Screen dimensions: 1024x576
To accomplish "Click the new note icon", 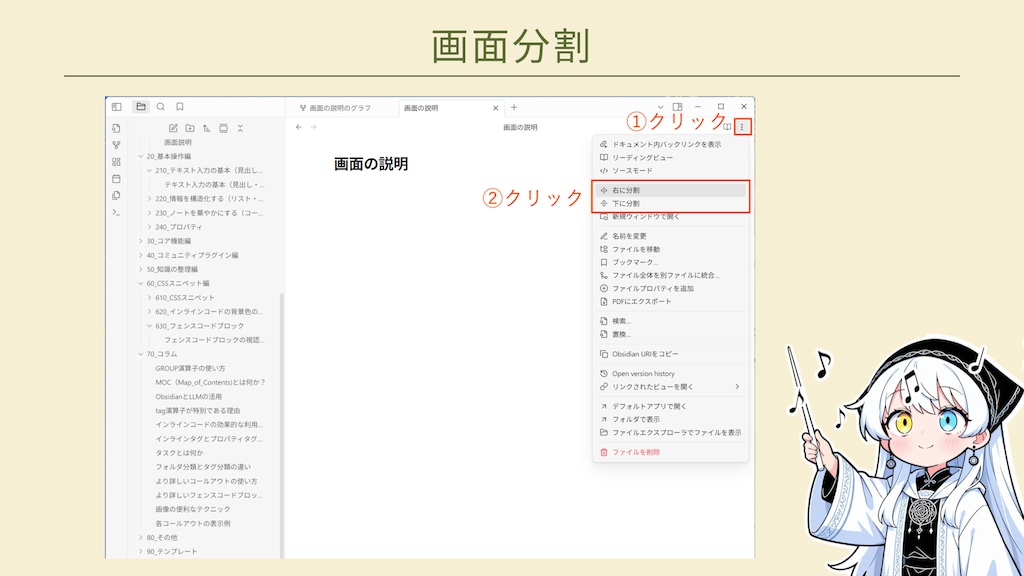I will [173, 128].
